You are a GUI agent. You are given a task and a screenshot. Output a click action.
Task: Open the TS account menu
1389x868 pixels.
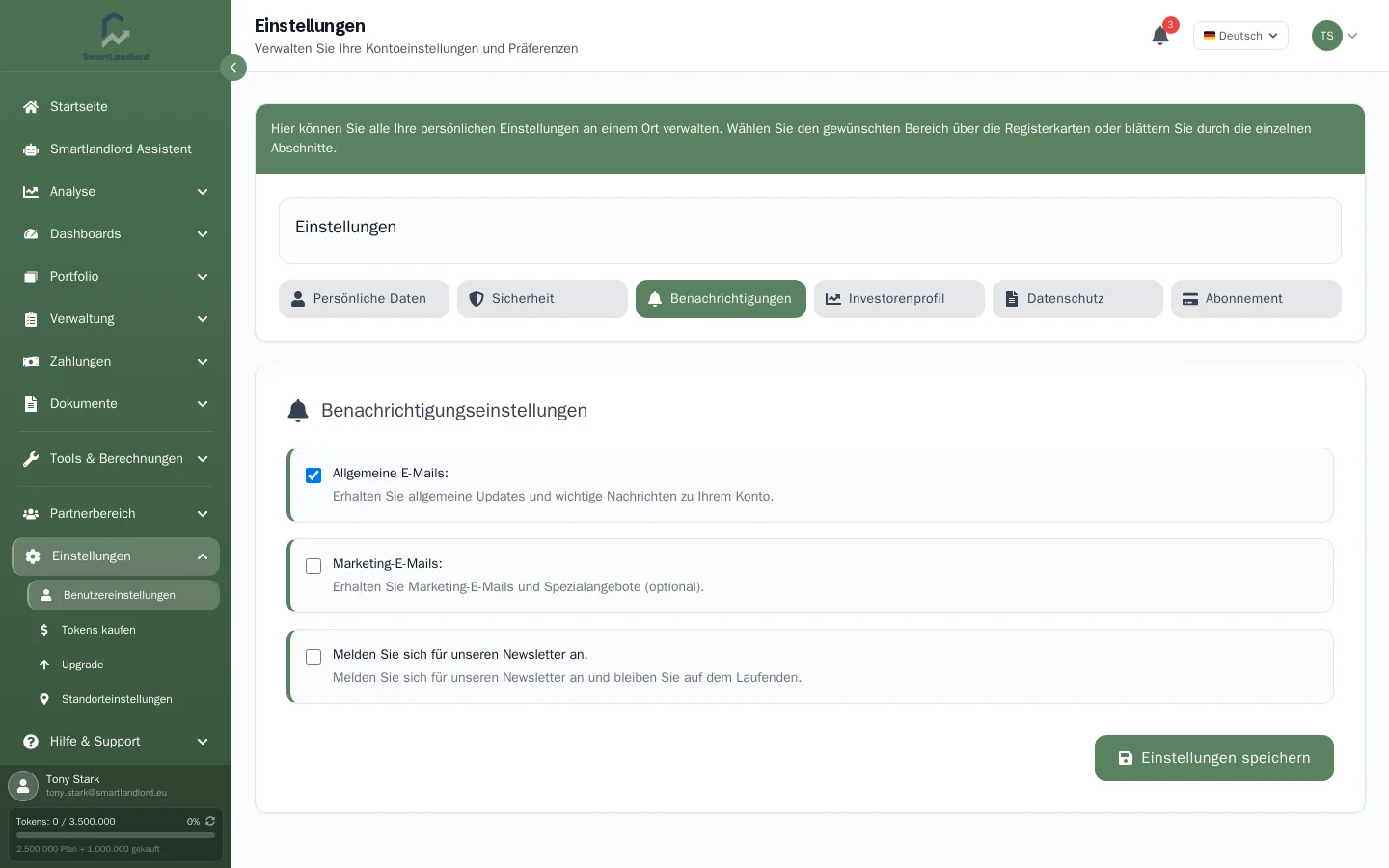[x=1335, y=36]
